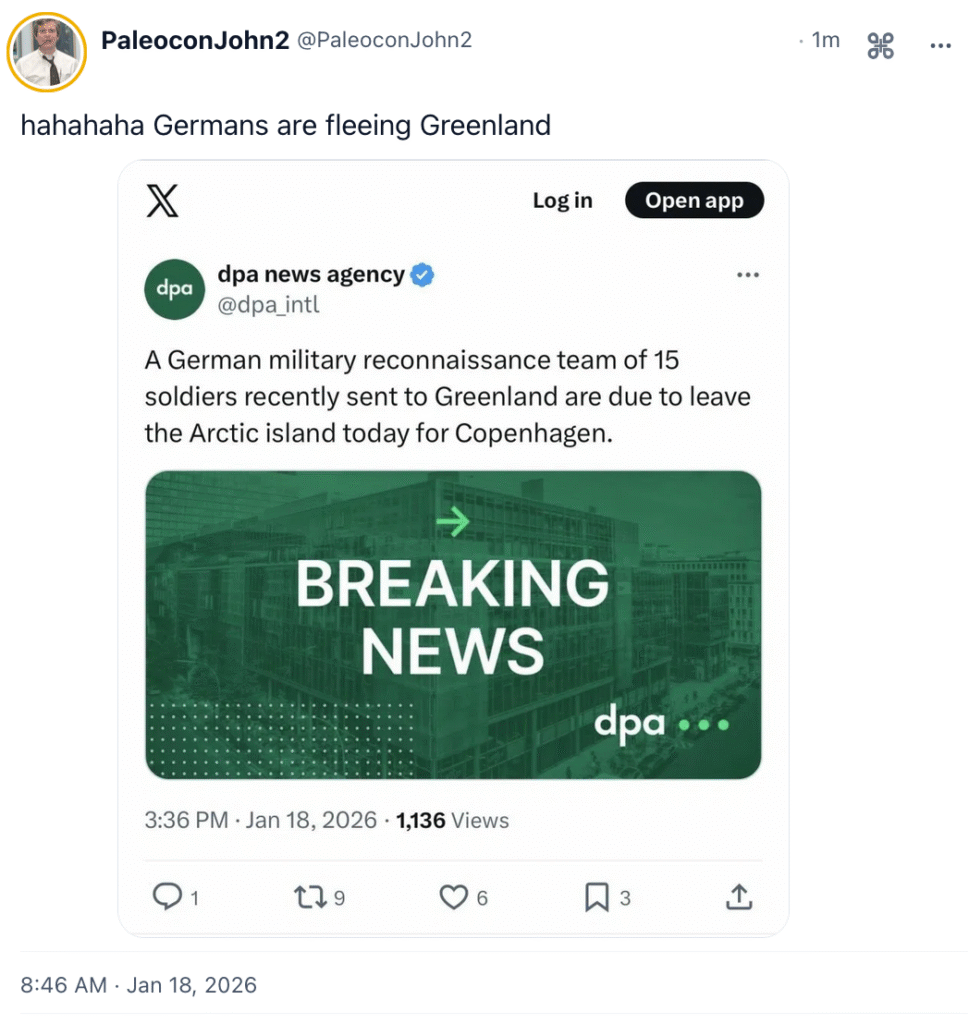Click the dpa news agency avatar
Screen dimensions: 969x1024
[x=175, y=289]
